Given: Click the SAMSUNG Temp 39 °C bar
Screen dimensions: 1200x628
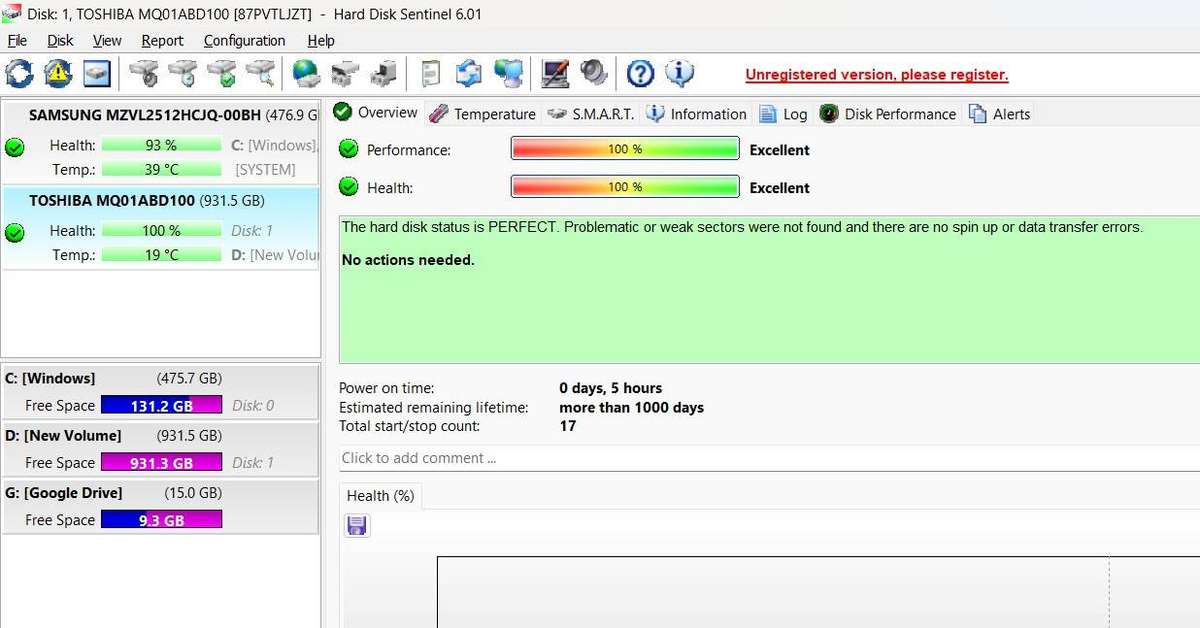Looking at the screenshot, I should [161, 170].
